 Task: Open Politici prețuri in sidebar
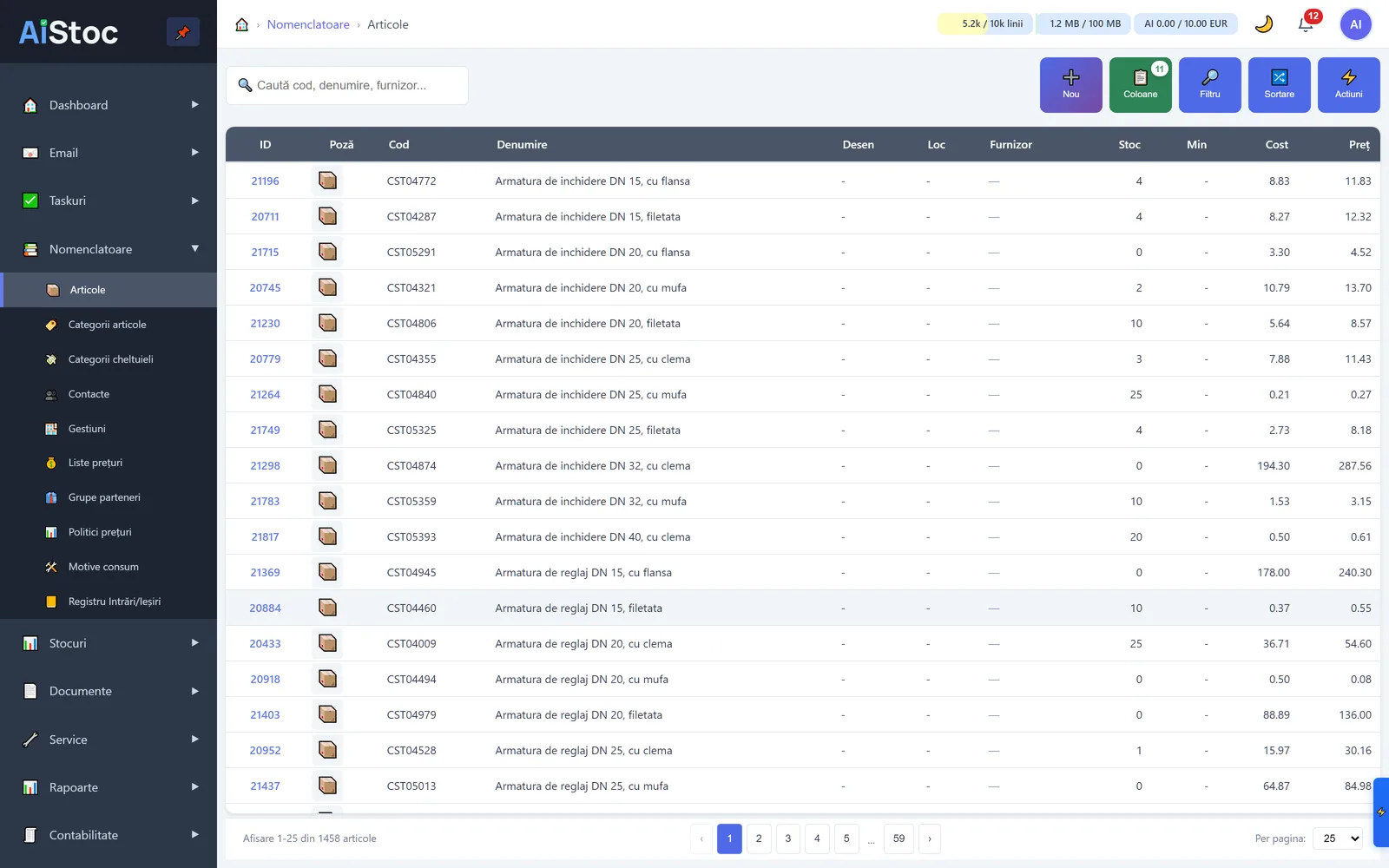coord(109,532)
